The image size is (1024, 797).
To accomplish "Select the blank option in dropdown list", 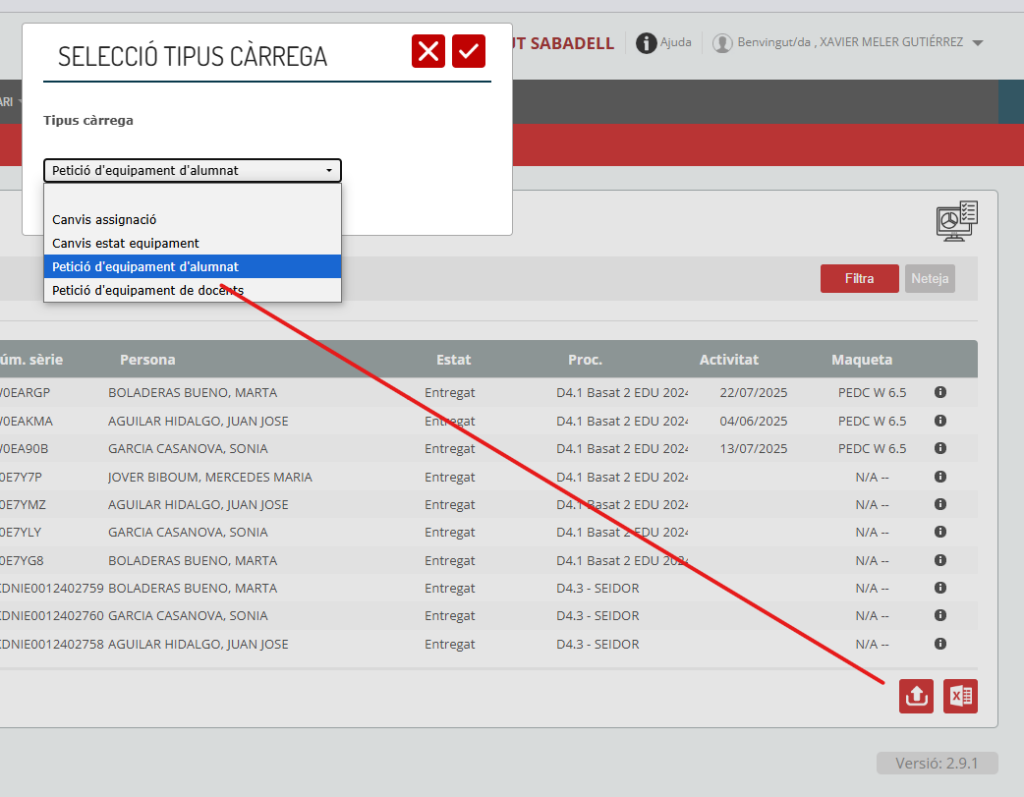I will (192, 196).
